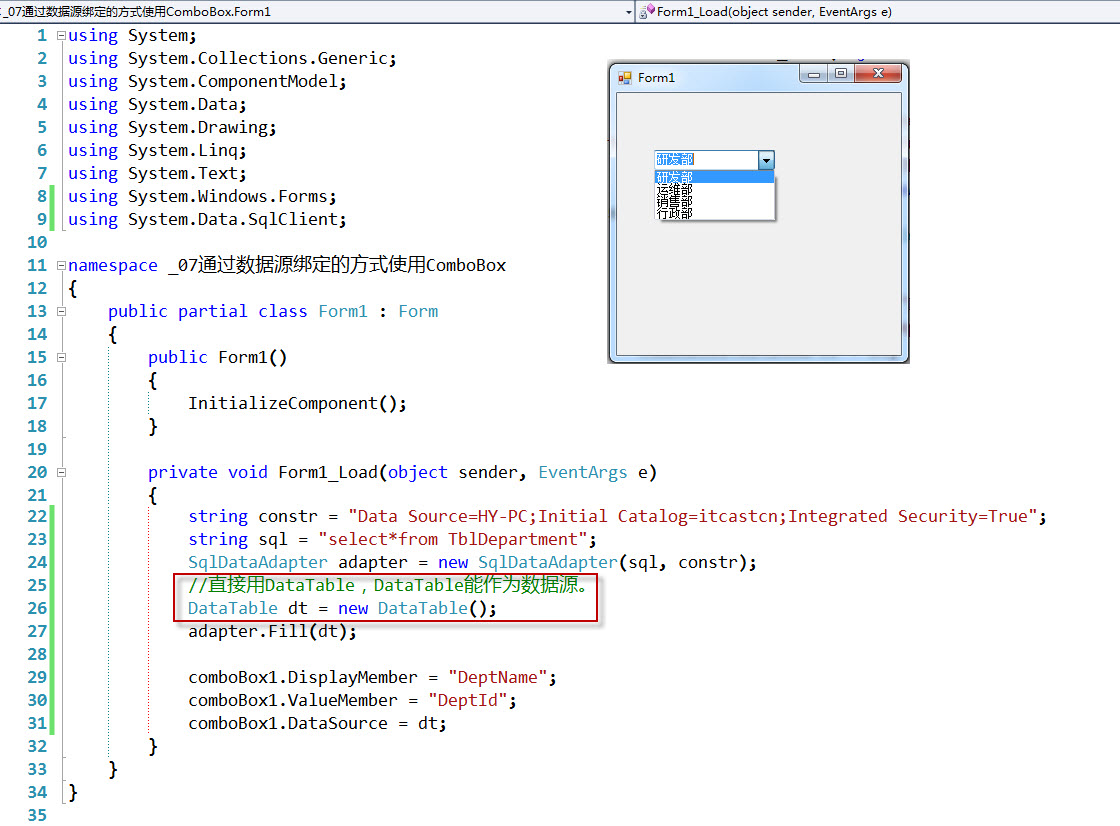Select 运维部 in the dropdown list
The height and width of the screenshot is (826, 1120).
click(x=714, y=189)
